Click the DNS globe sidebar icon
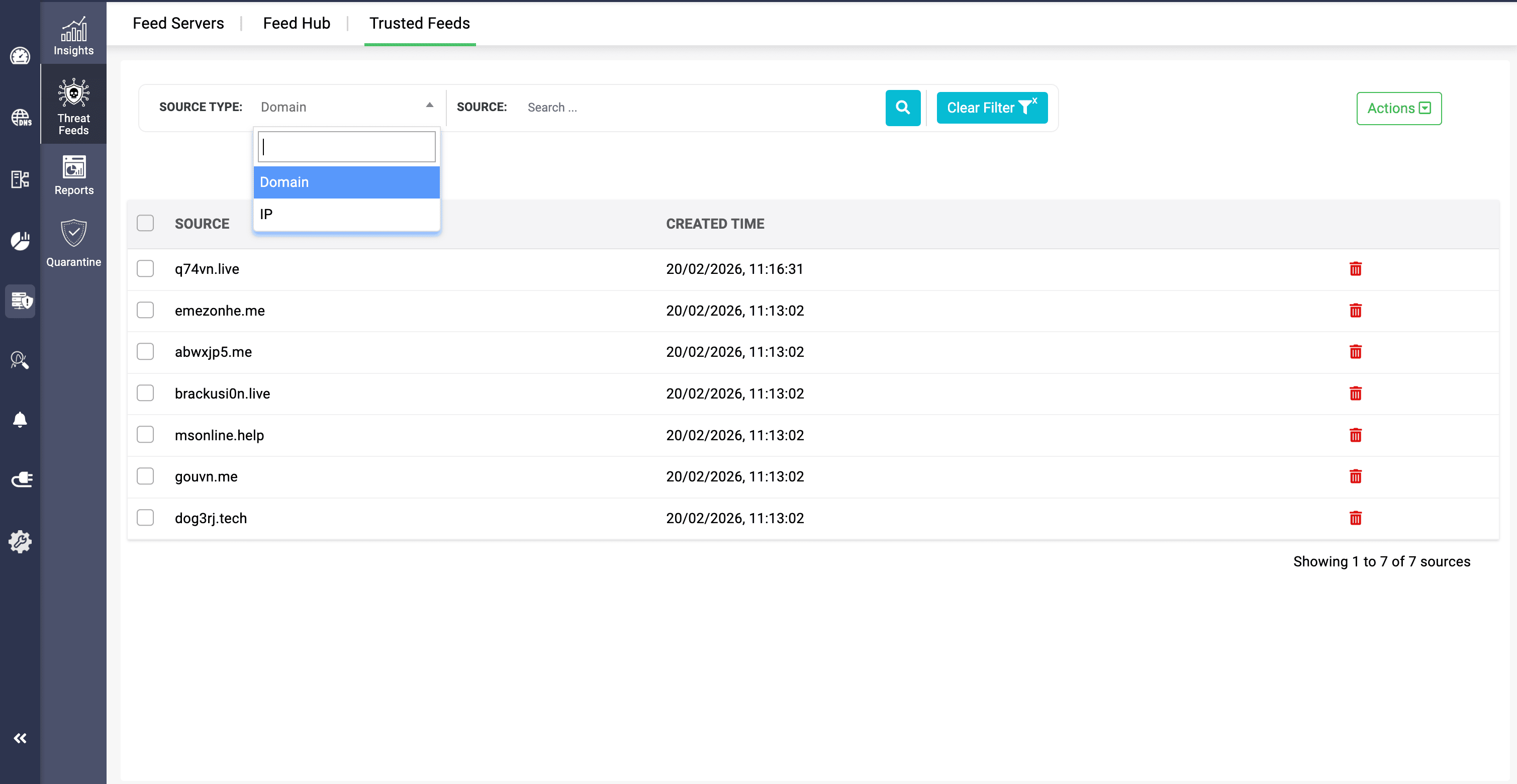Viewport: 1517px width, 784px height. click(x=21, y=118)
